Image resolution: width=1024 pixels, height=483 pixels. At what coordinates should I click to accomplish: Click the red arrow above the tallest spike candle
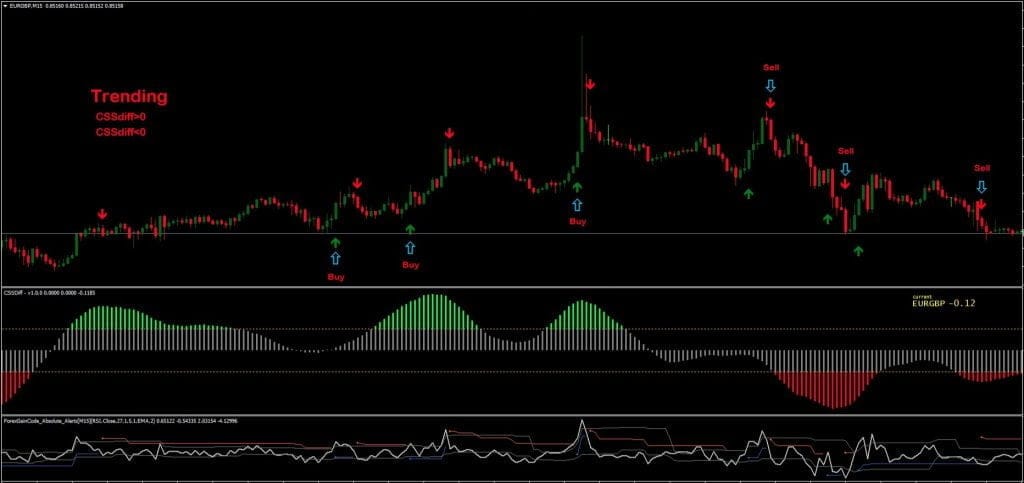[590, 84]
